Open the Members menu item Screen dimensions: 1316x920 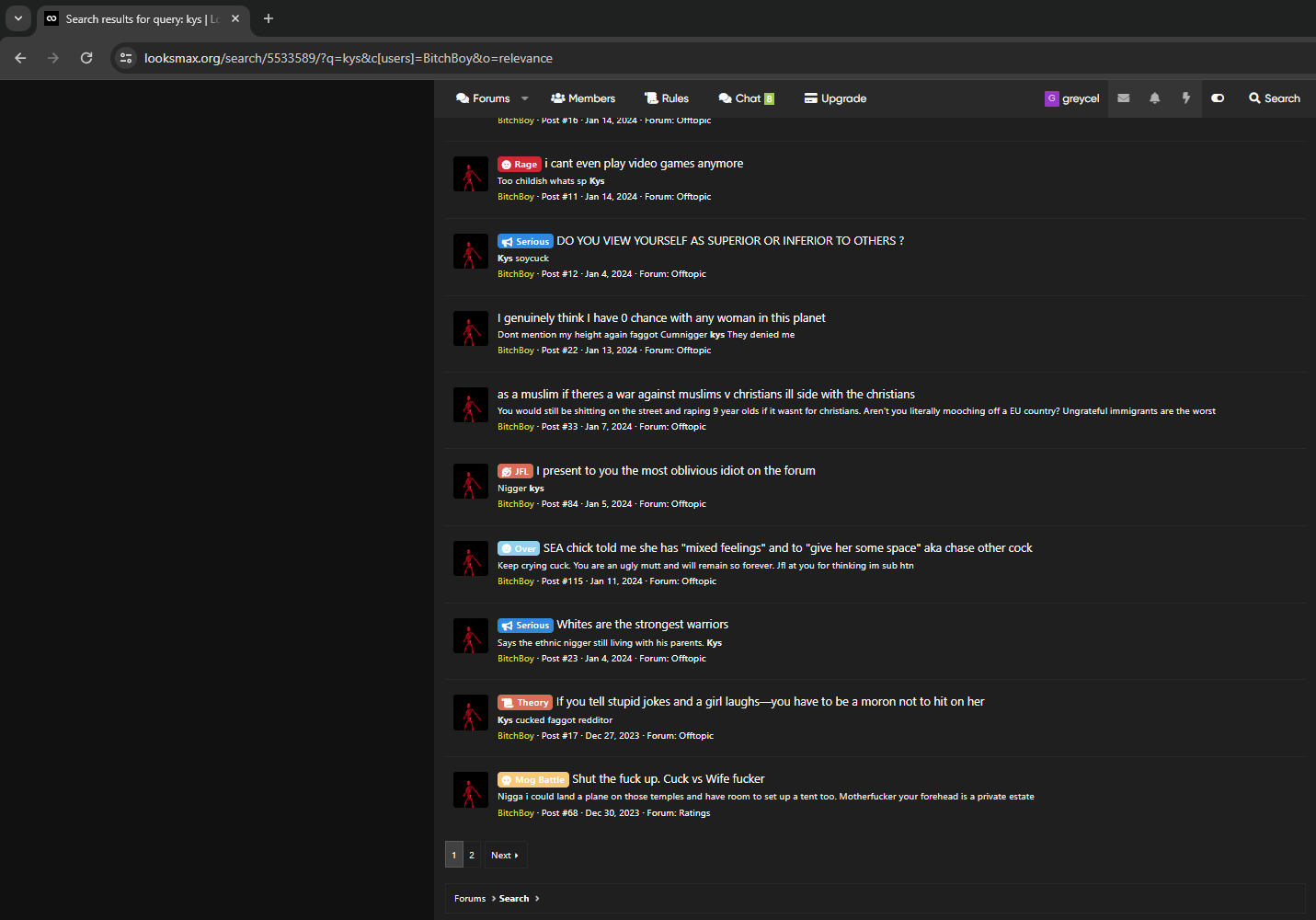pyautogui.click(x=583, y=98)
